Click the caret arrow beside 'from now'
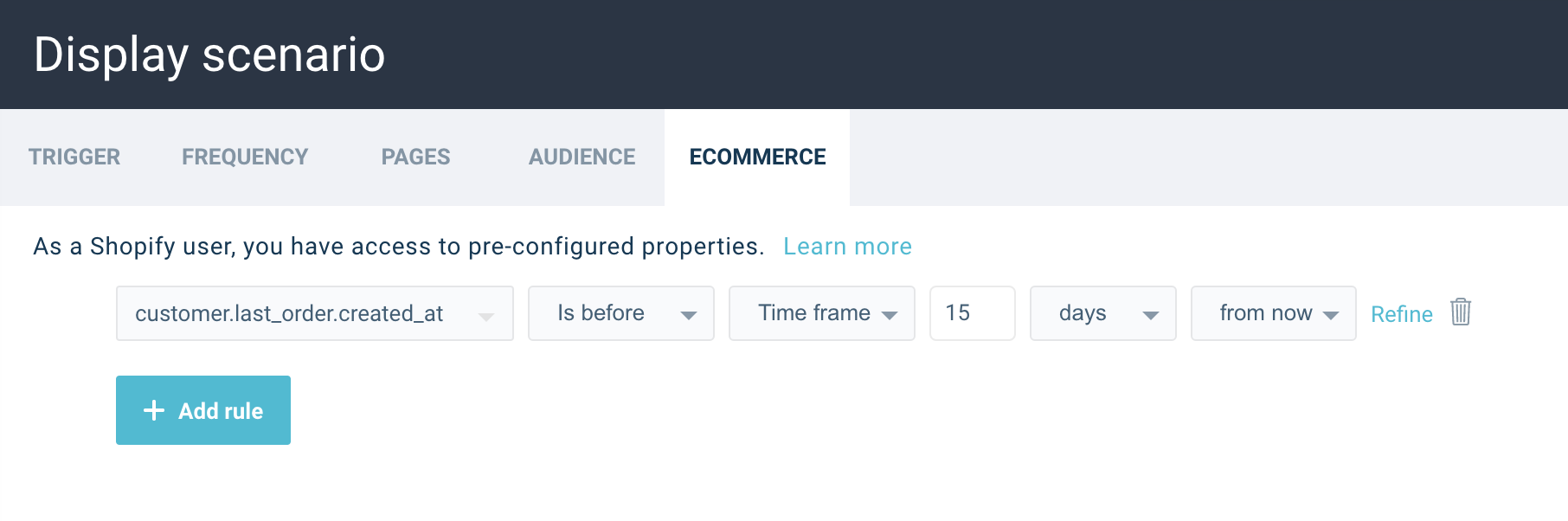Viewport: 1568px width, 521px height. 1331,316
